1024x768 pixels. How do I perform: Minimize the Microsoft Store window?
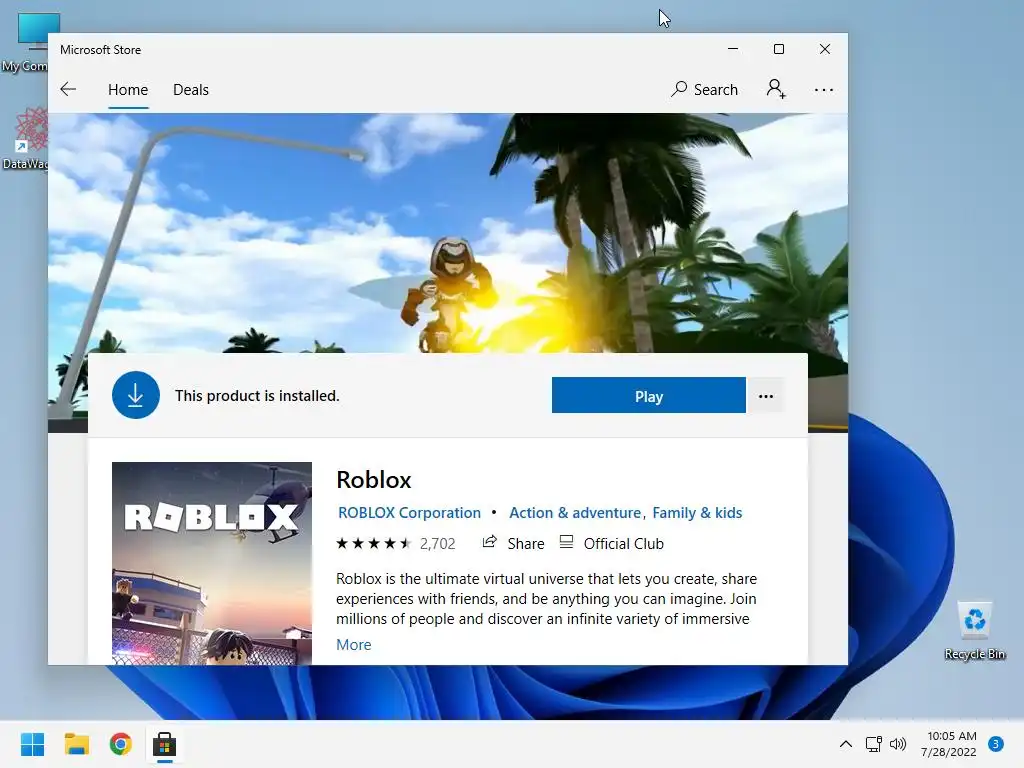point(733,49)
